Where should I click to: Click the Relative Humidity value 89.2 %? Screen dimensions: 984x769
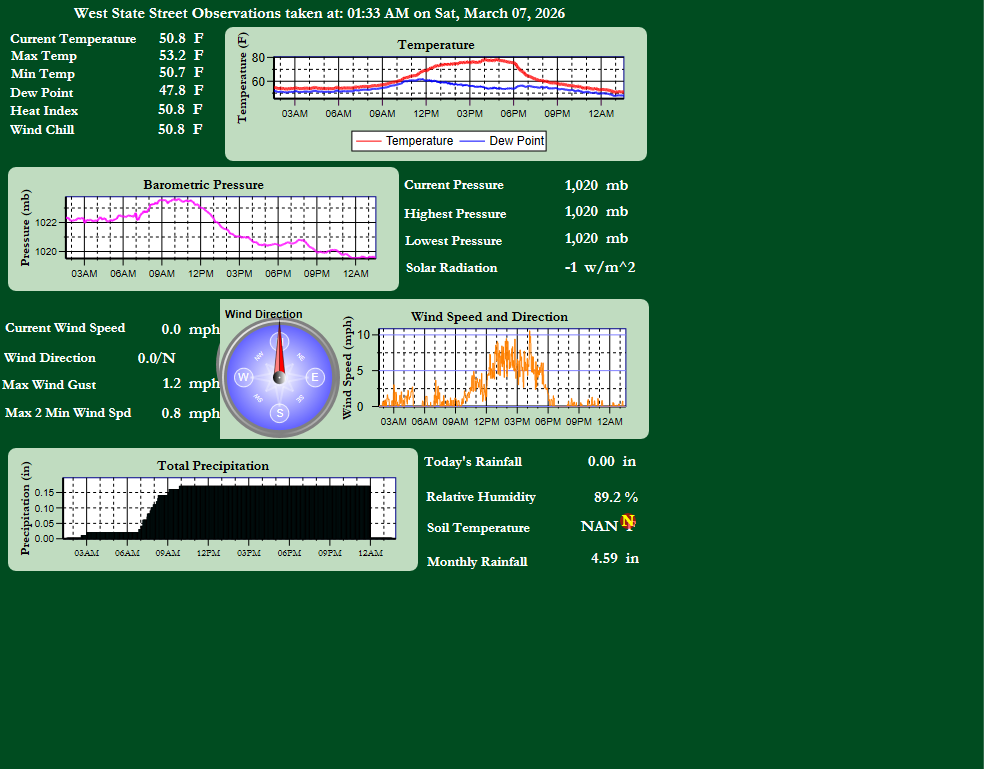tap(615, 497)
